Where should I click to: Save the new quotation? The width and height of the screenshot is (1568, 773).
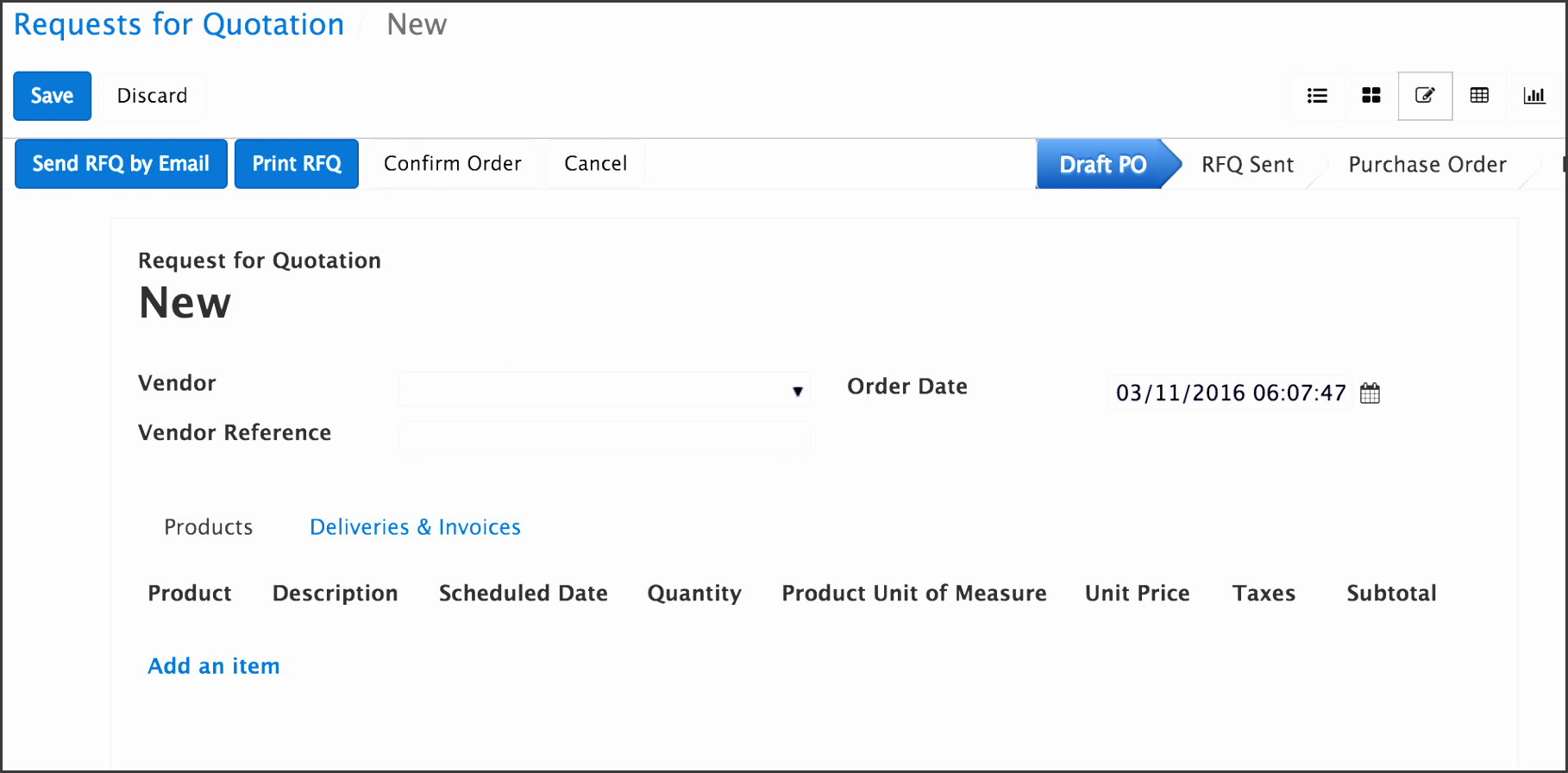pos(52,96)
